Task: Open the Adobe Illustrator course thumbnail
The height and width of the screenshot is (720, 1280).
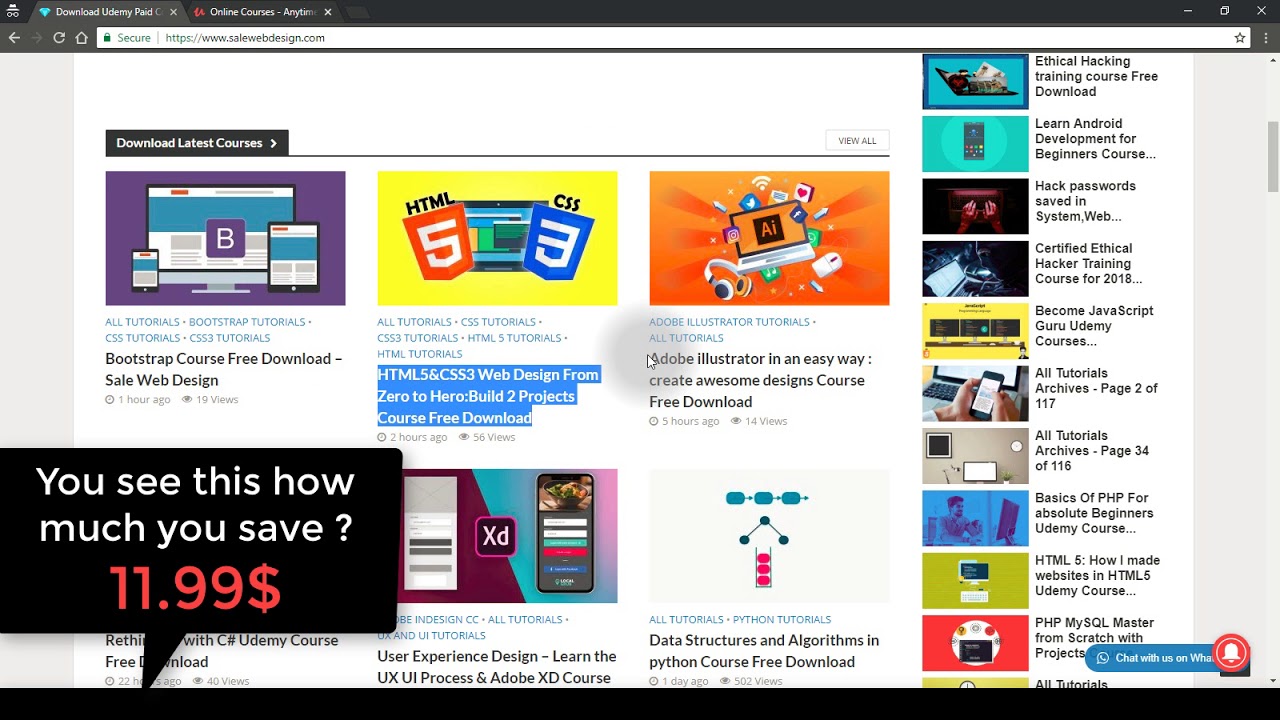Action: coord(769,238)
